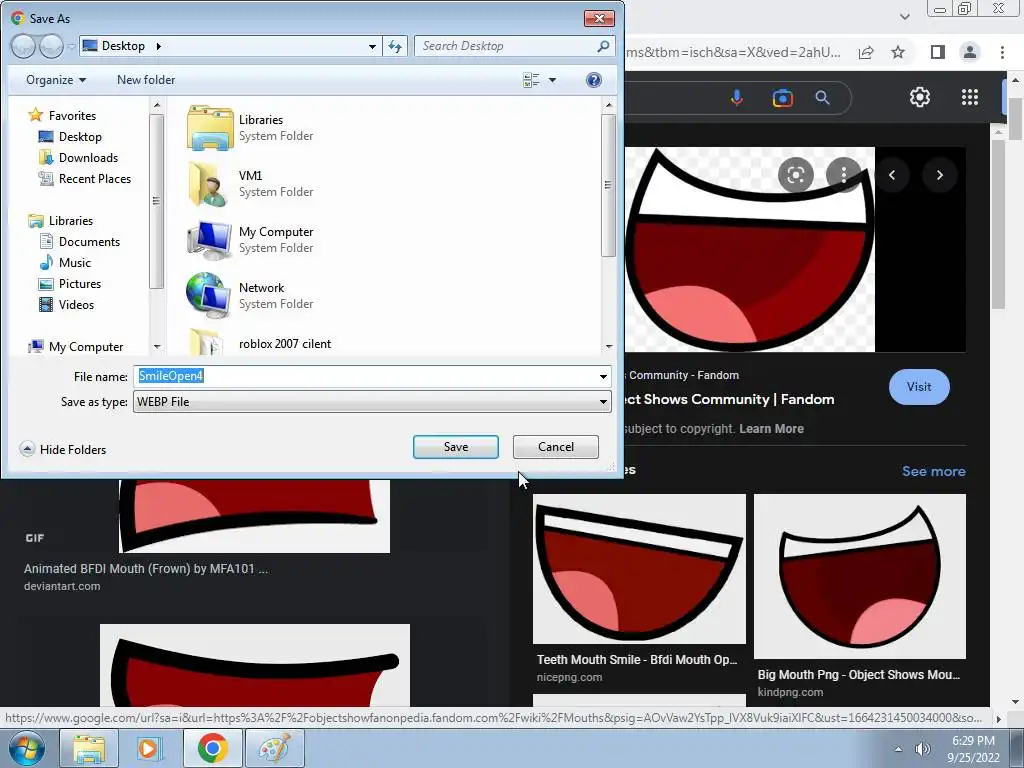
Task: Show hidden system tray icons
Action: click(x=898, y=749)
